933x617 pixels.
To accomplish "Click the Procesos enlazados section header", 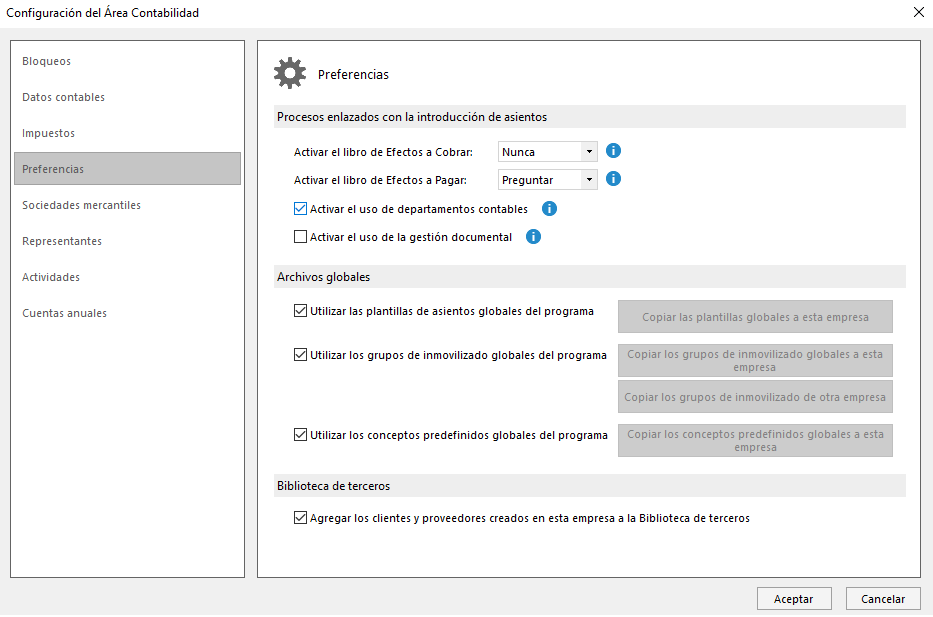I will pyautogui.click(x=590, y=117).
